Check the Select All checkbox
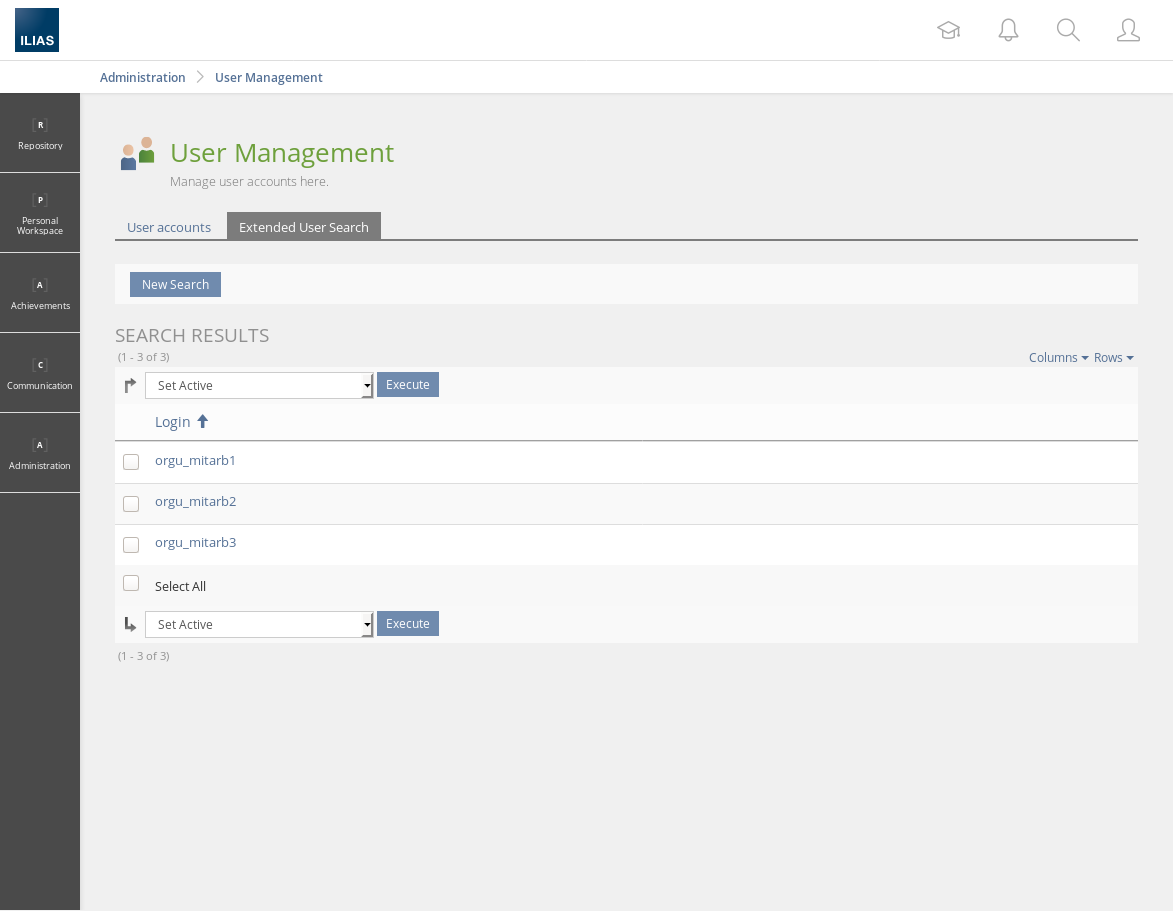This screenshot has height=911, width=1173. tap(131, 584)
